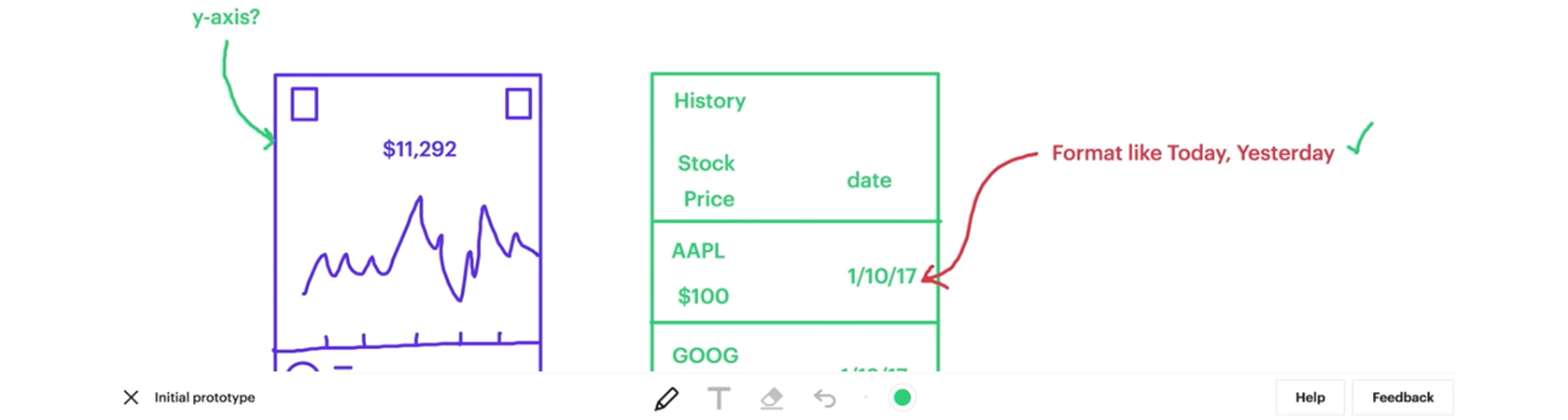1568x420 pixels.
Task: Click the GOOG ticker text
Action: pyautogui.click(x=706, y=356)
